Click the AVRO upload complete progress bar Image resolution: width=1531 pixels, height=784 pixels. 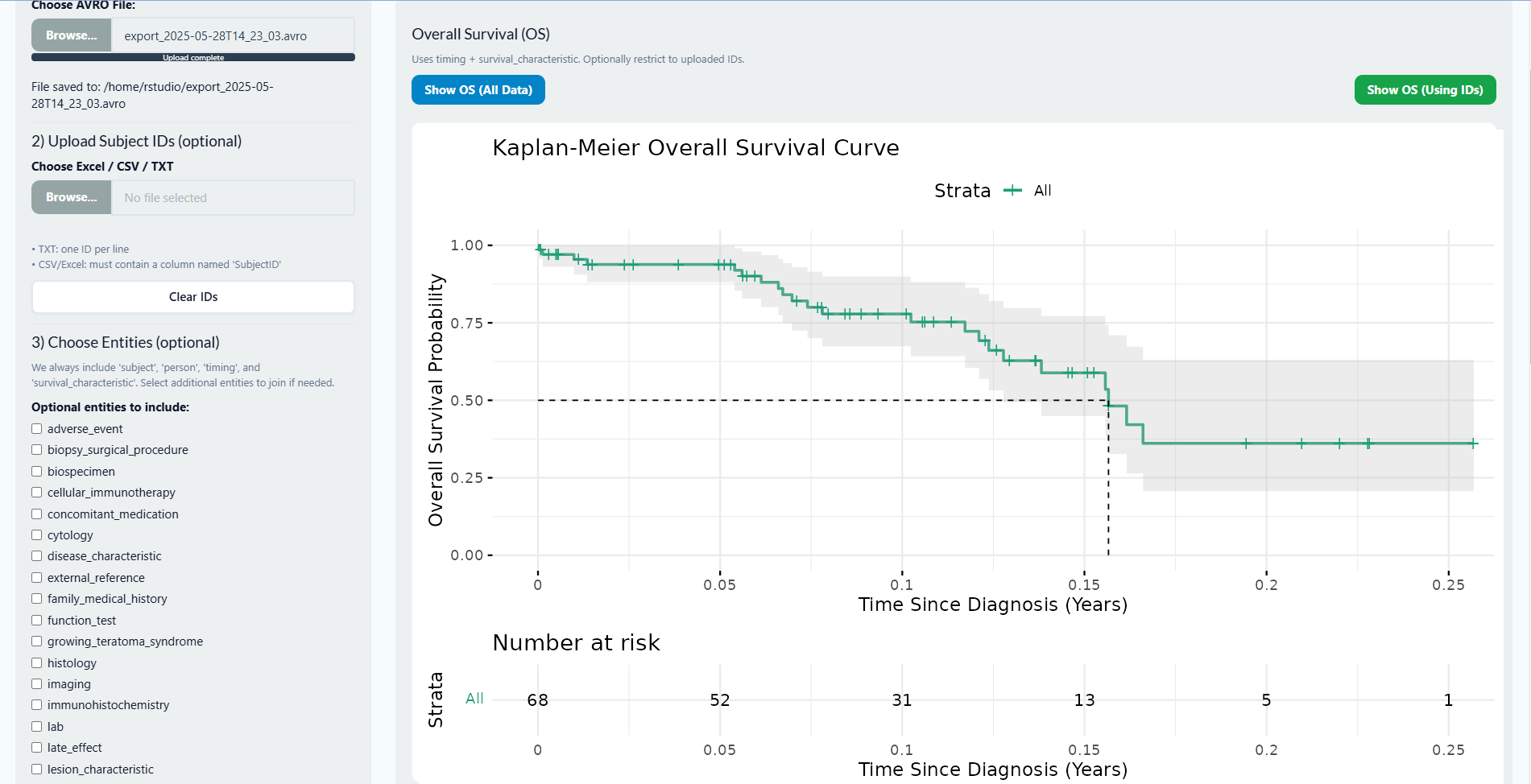coord(193,58)
